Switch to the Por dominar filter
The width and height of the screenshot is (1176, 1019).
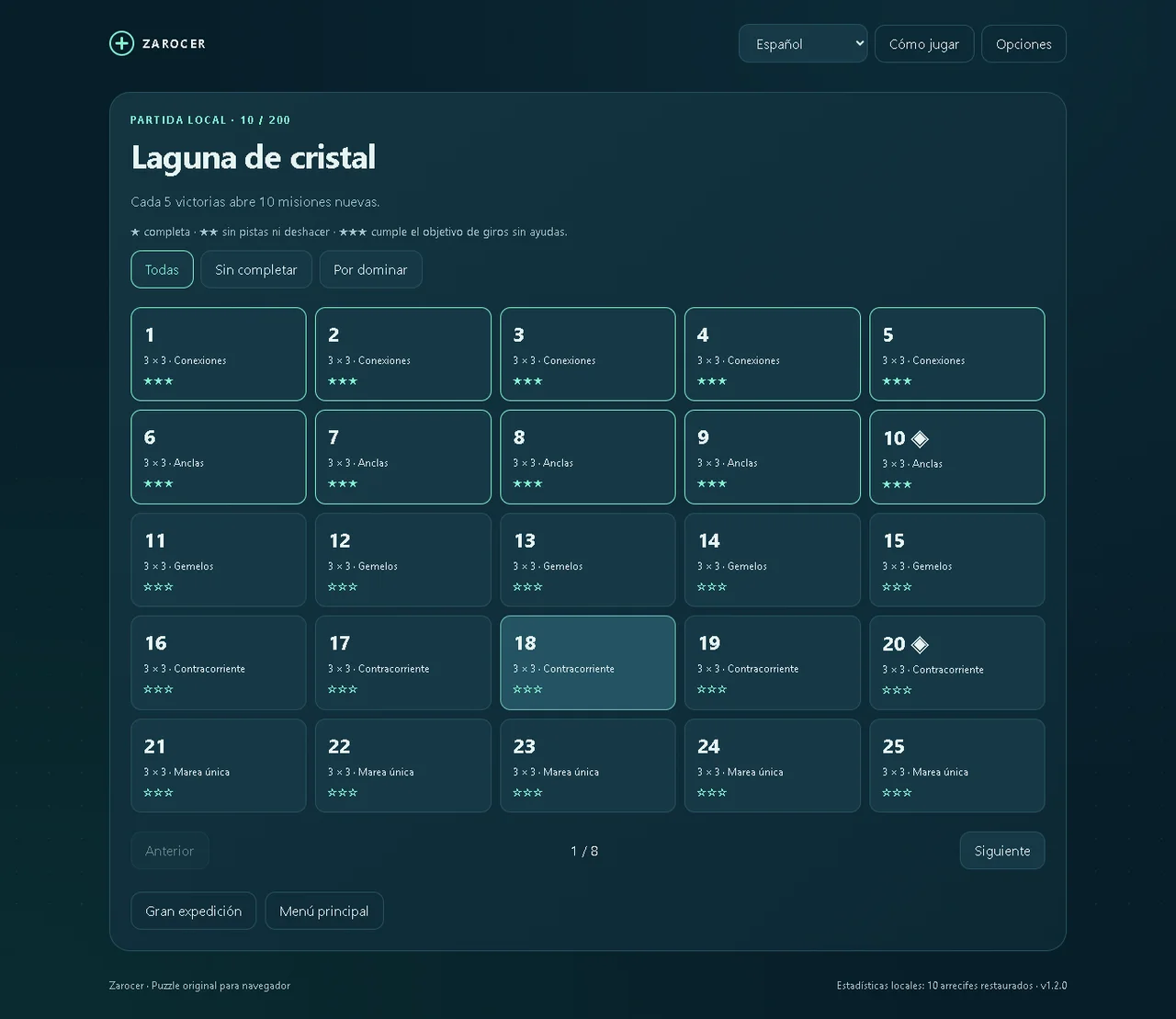pyautogui.click(x=370, y=269)
